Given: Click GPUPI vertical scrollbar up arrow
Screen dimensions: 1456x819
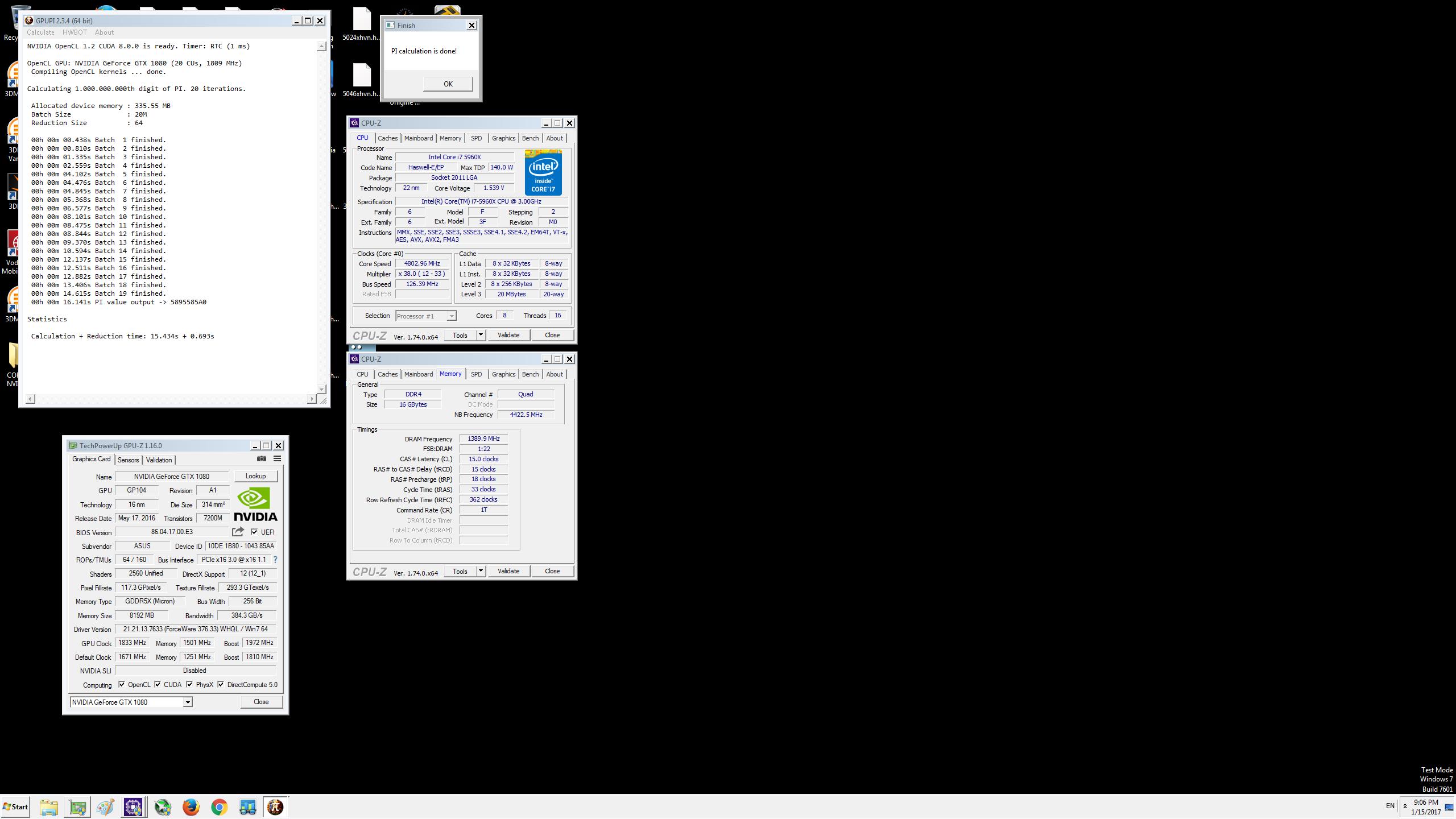Looking at the screenshot, I should pos(321,46).
